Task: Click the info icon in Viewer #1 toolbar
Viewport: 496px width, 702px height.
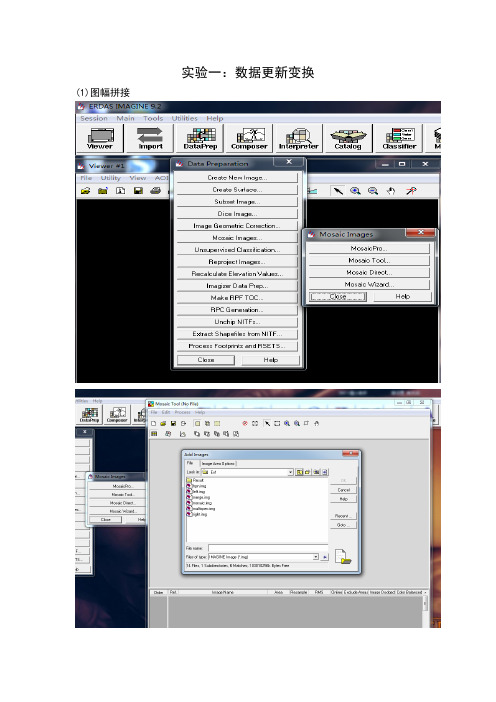Action: click(x=120, y=191)
